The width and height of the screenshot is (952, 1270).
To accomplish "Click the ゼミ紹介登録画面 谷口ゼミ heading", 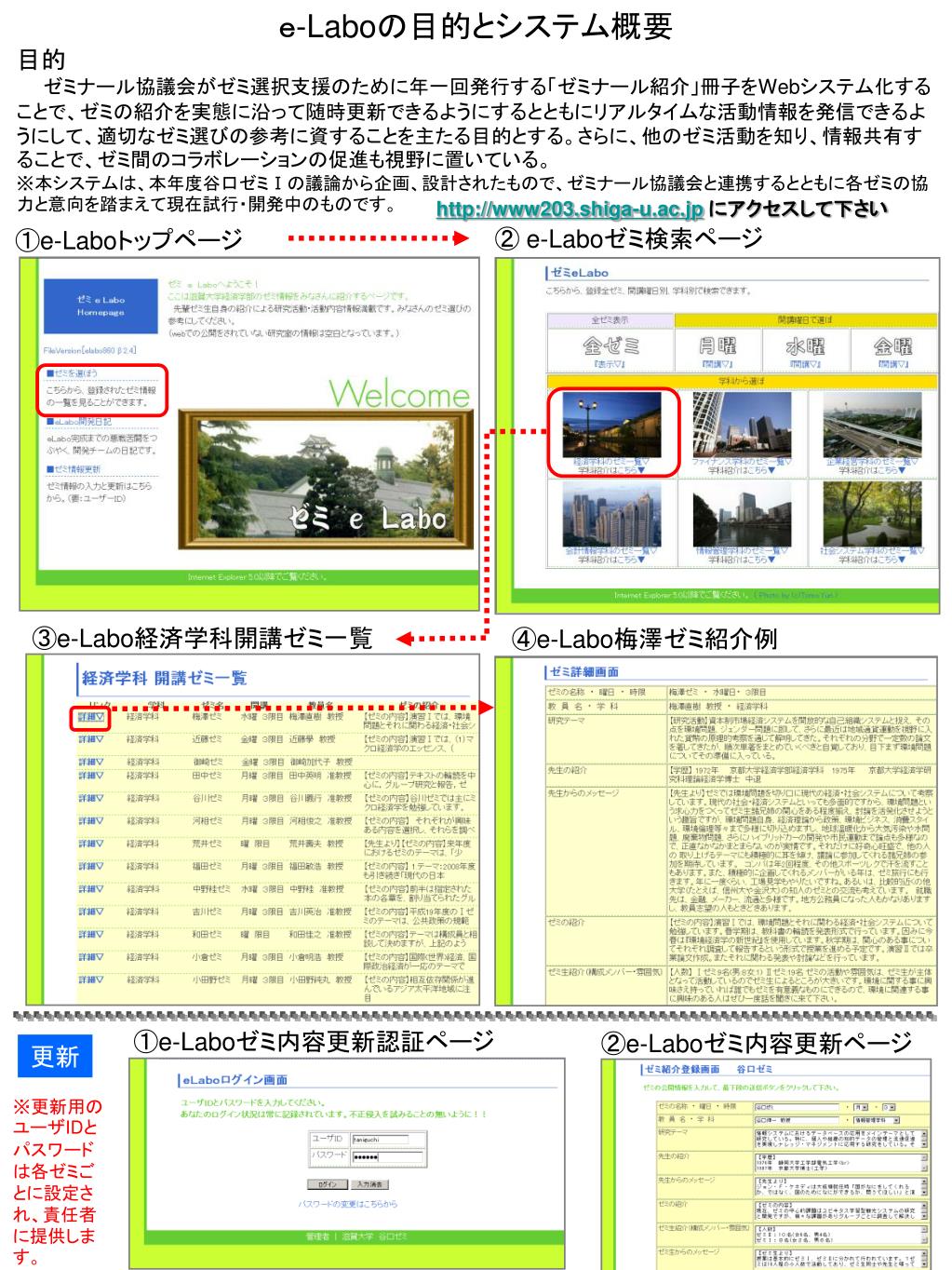I will tap(706, 1069).
